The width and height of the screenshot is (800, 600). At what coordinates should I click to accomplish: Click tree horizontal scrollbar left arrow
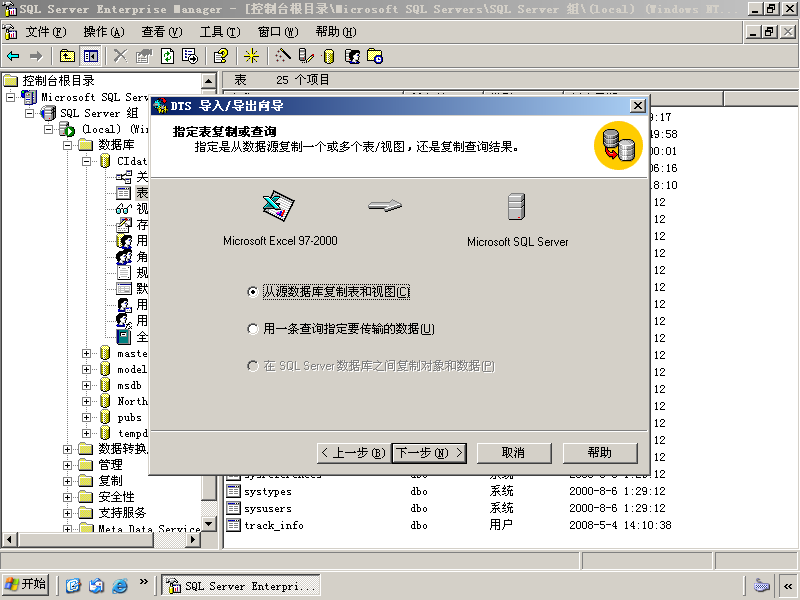(x=9, y=539)
